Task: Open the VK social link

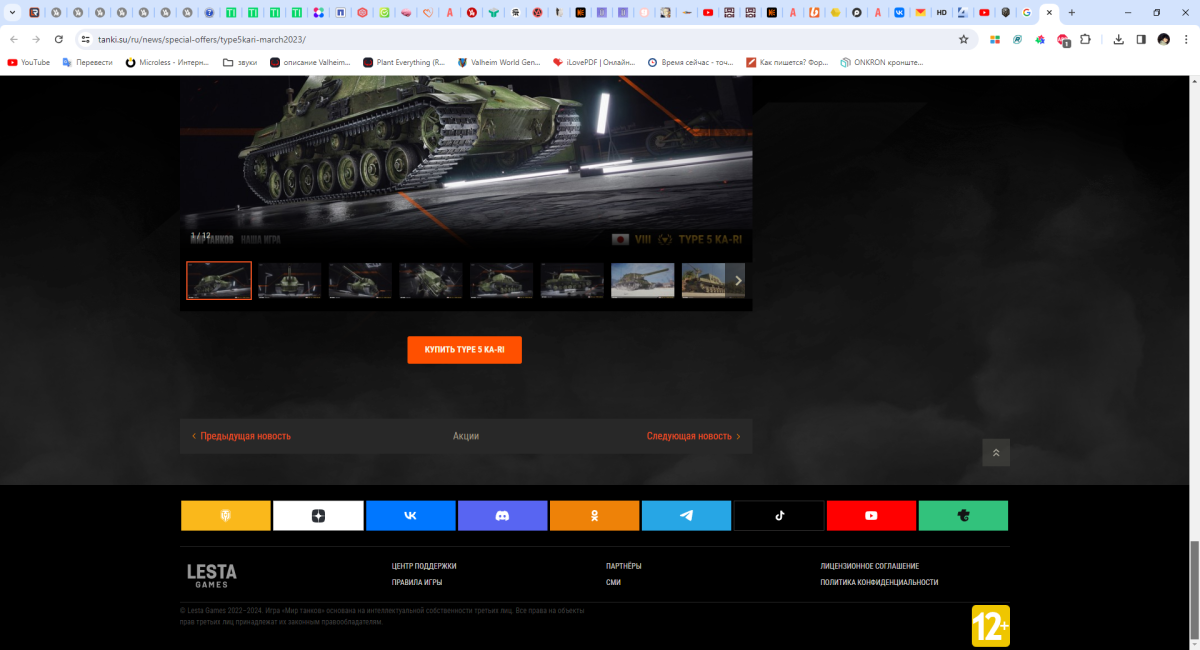Action: coord(410,516)
